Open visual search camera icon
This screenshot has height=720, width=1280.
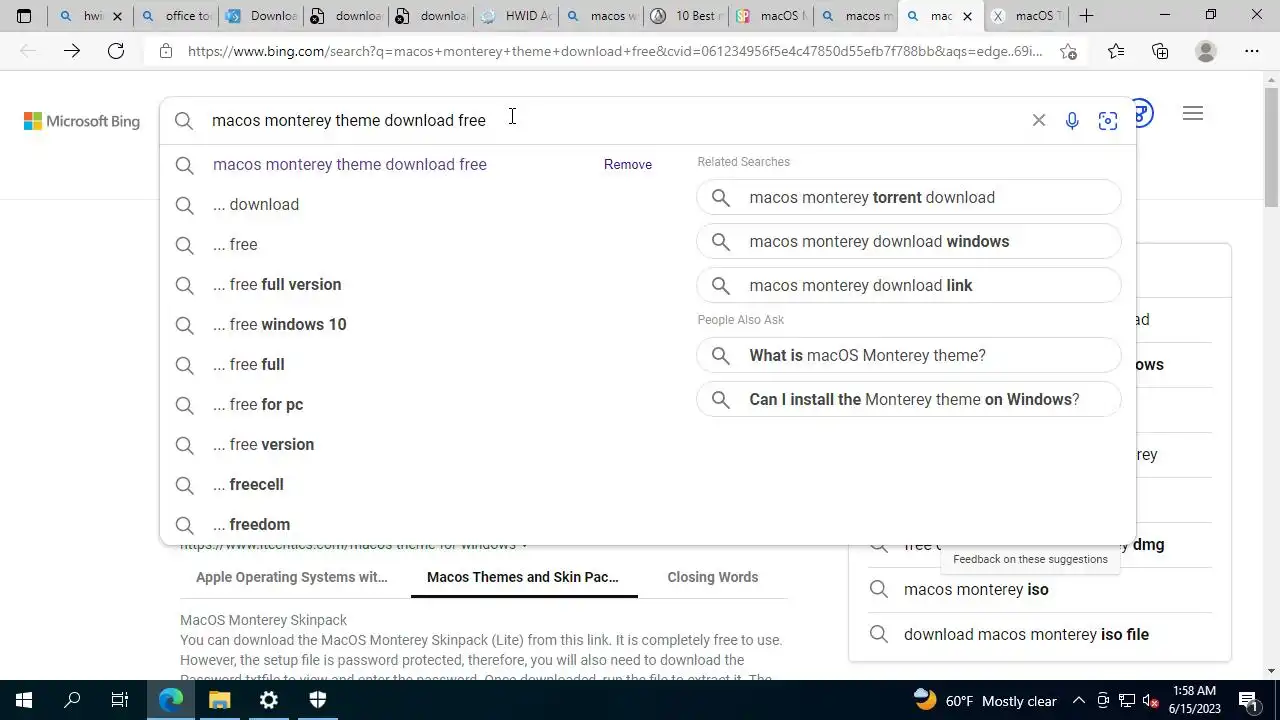pyautogui.click(x=1108, y=121)
